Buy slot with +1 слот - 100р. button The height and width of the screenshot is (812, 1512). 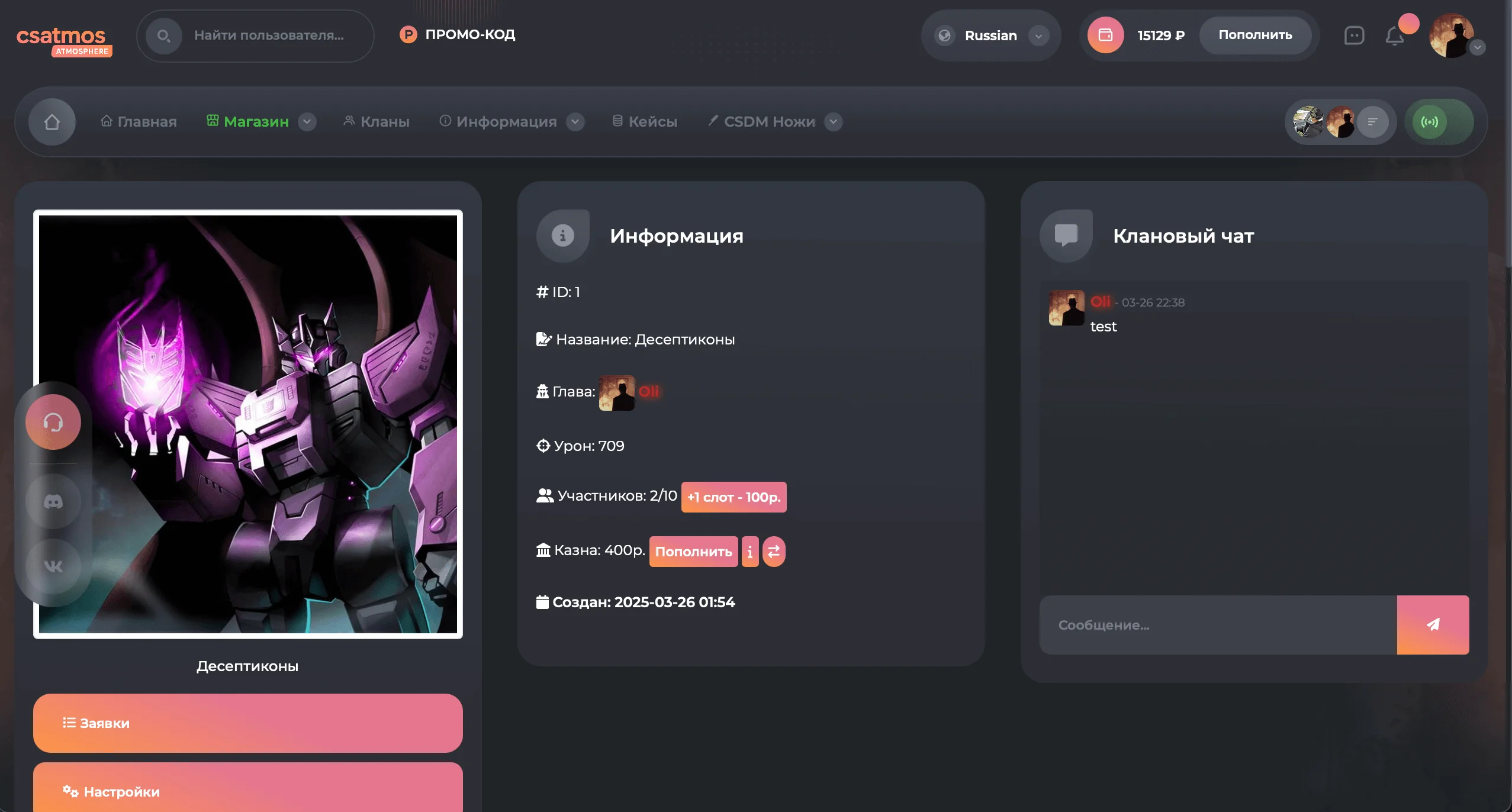[x=734, y=497]
